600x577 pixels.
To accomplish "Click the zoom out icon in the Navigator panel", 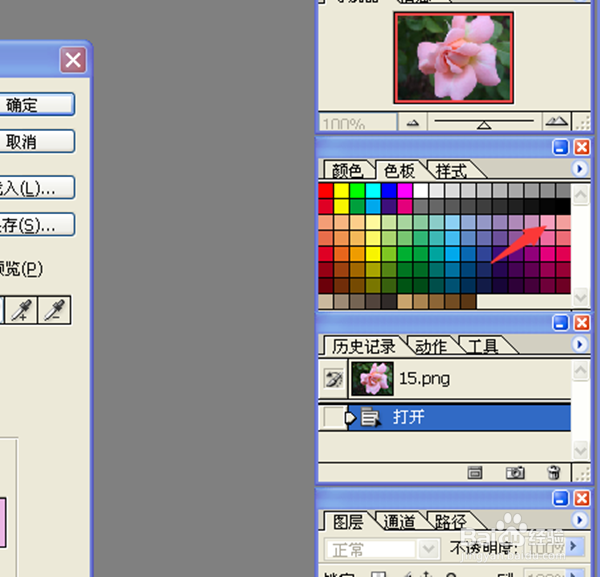I will click(x=412, y=123).
